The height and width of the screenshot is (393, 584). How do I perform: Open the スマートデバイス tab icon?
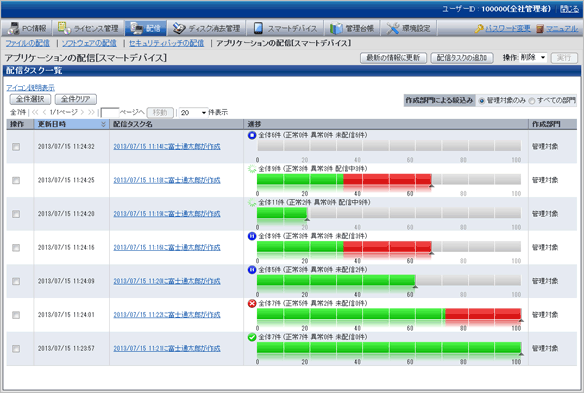pos(258,28)
